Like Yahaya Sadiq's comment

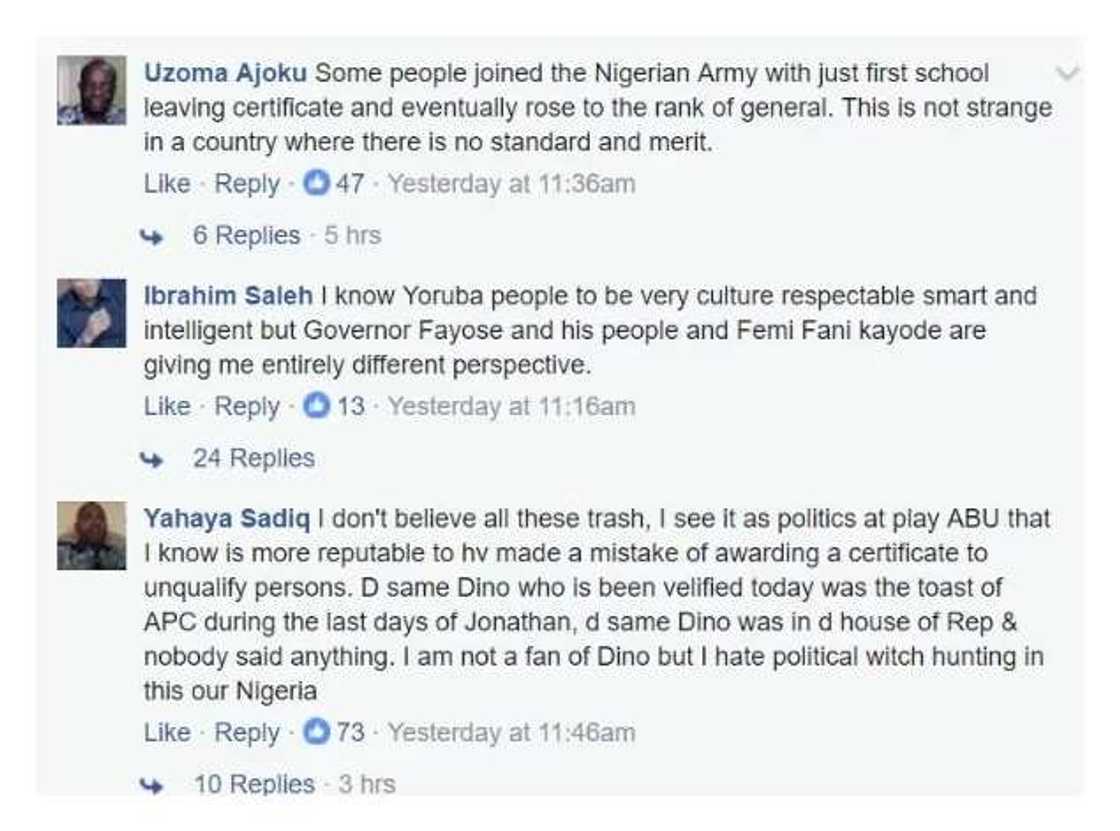(x=167, y=732)
